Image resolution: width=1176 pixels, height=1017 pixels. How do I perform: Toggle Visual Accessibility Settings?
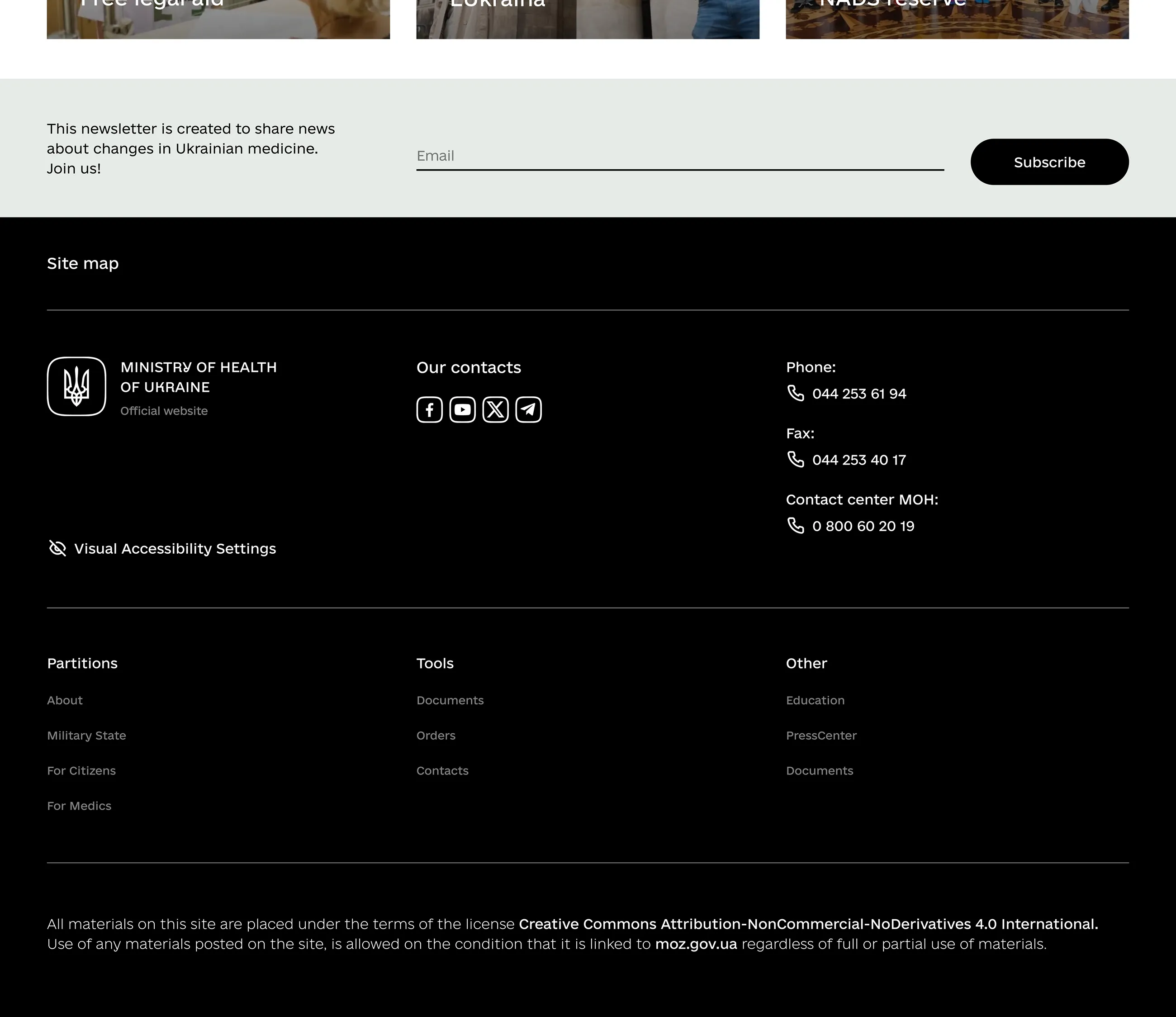[162, 548]
